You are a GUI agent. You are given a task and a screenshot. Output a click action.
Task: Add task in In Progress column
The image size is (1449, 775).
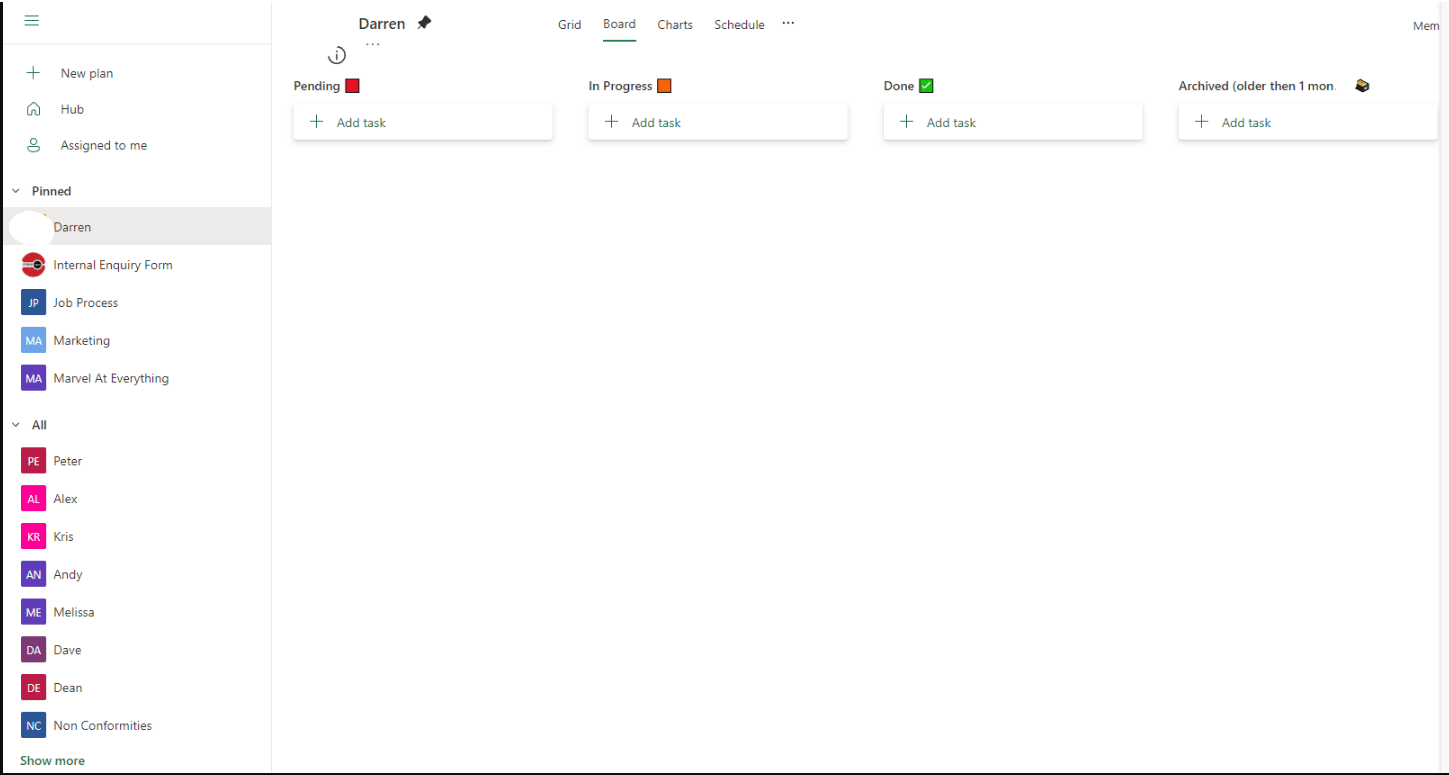[x=718, y=122]
